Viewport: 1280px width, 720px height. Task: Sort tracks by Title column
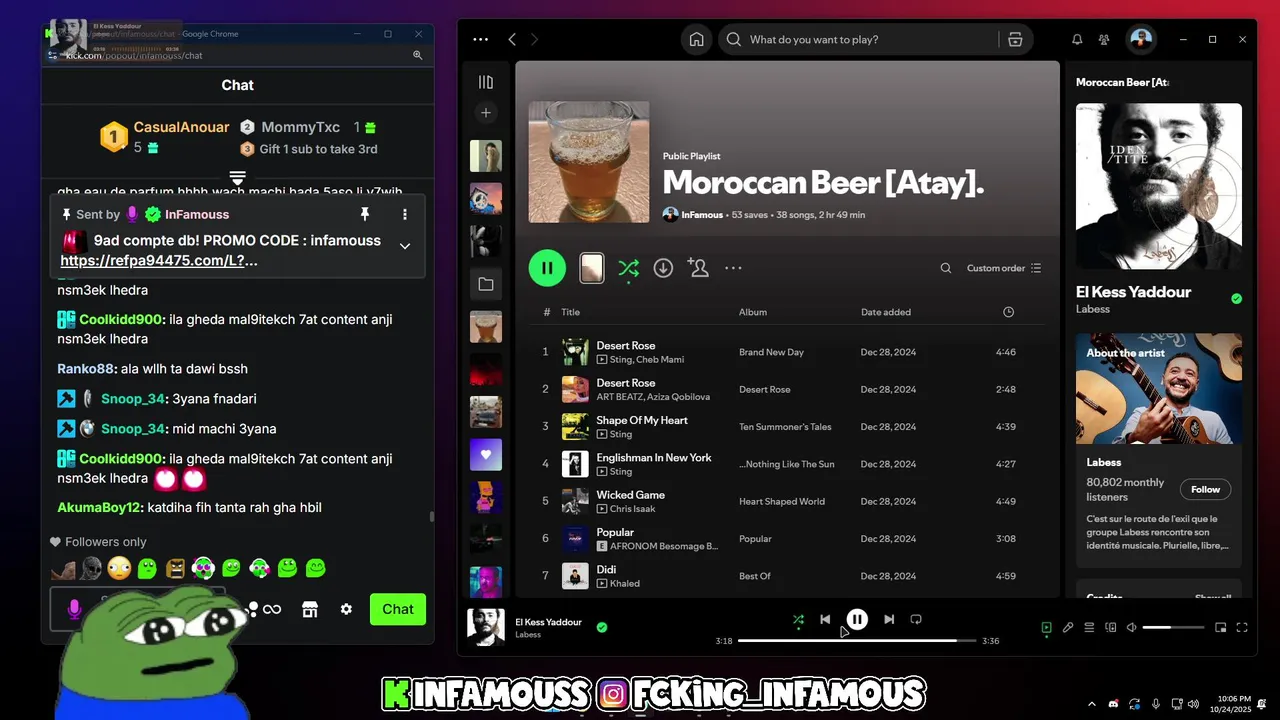pos(570,312)
